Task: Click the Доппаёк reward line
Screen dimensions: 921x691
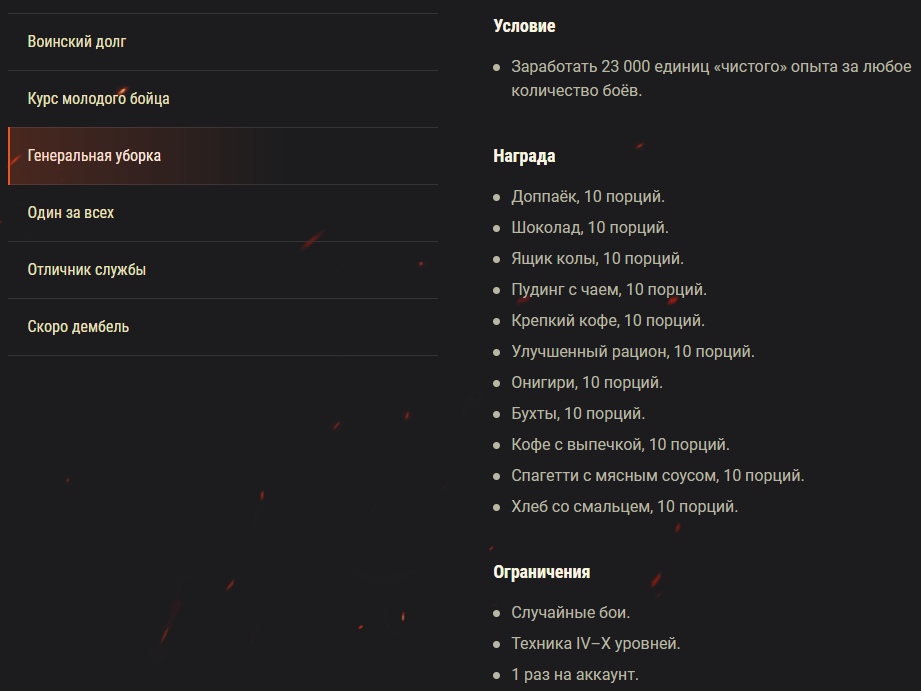Action: pos(587,197)
